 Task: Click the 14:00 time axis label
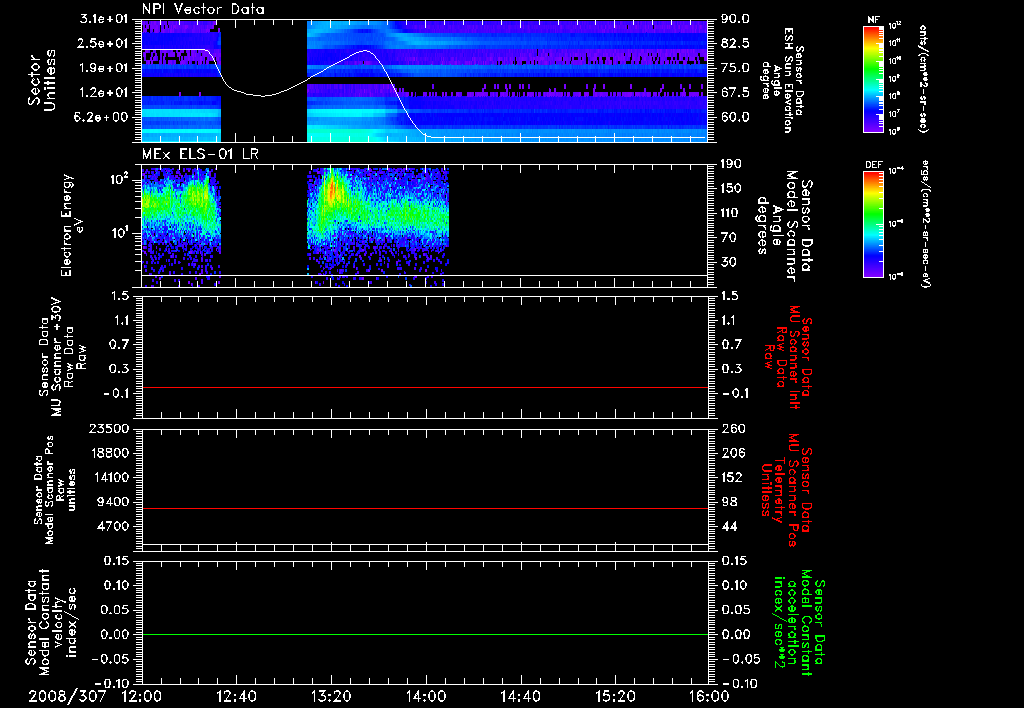click(426, 696)
